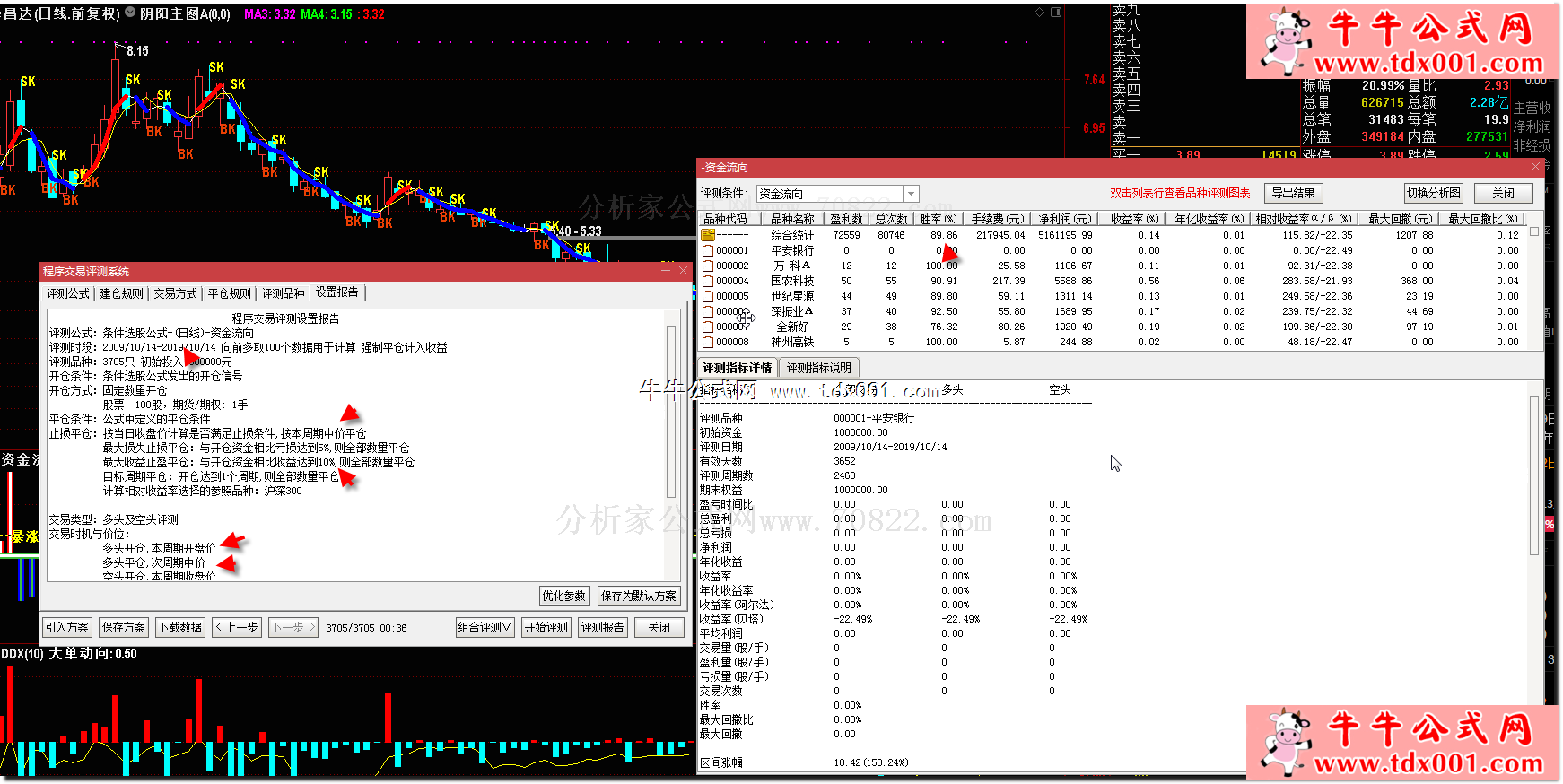The height and width of the screenshot is (784, 1563).
Task: Click the 综合统计 folder icon in results list
Action: [708, 235]
